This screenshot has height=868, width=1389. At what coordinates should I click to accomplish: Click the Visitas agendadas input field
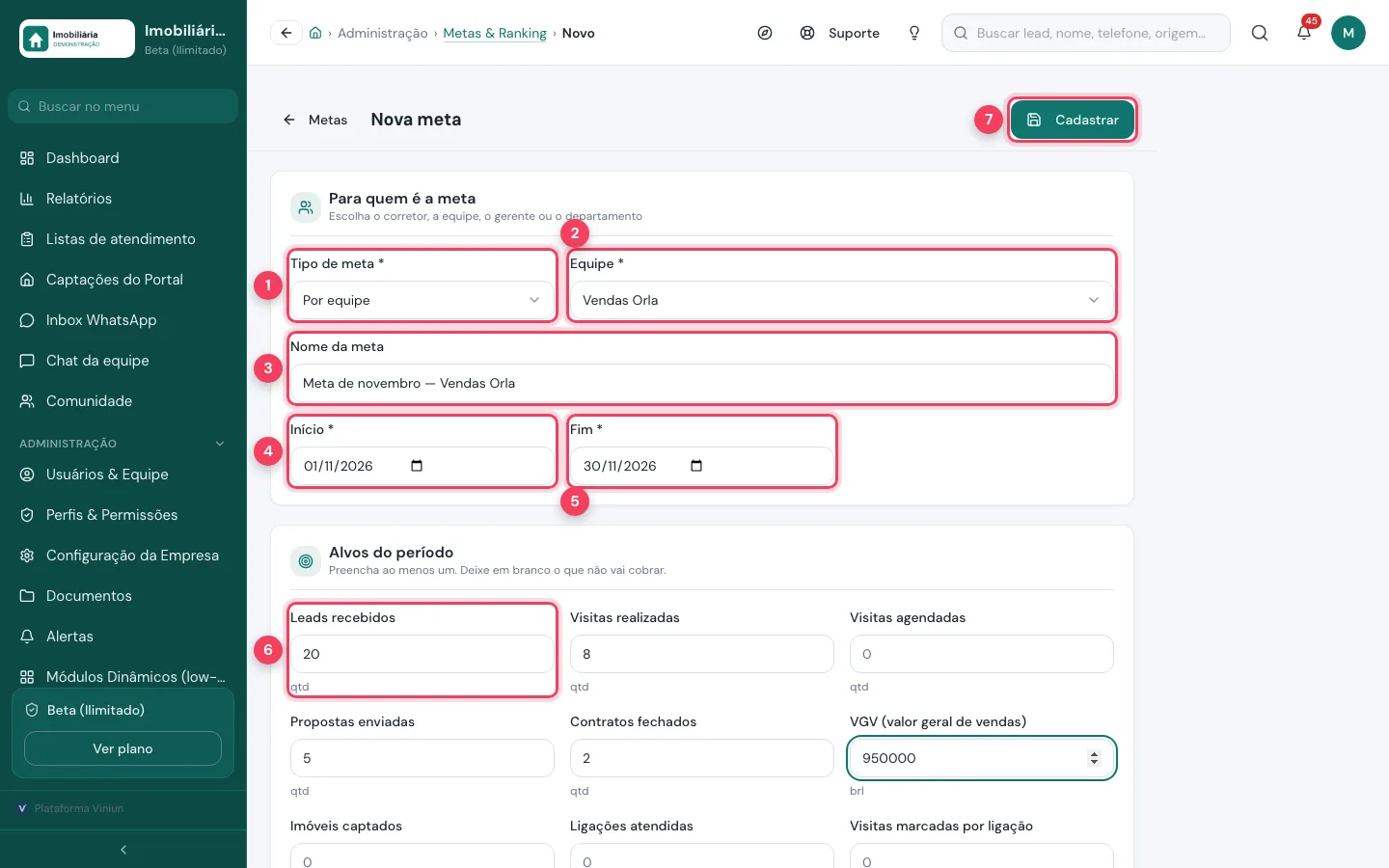pos(982,654)
